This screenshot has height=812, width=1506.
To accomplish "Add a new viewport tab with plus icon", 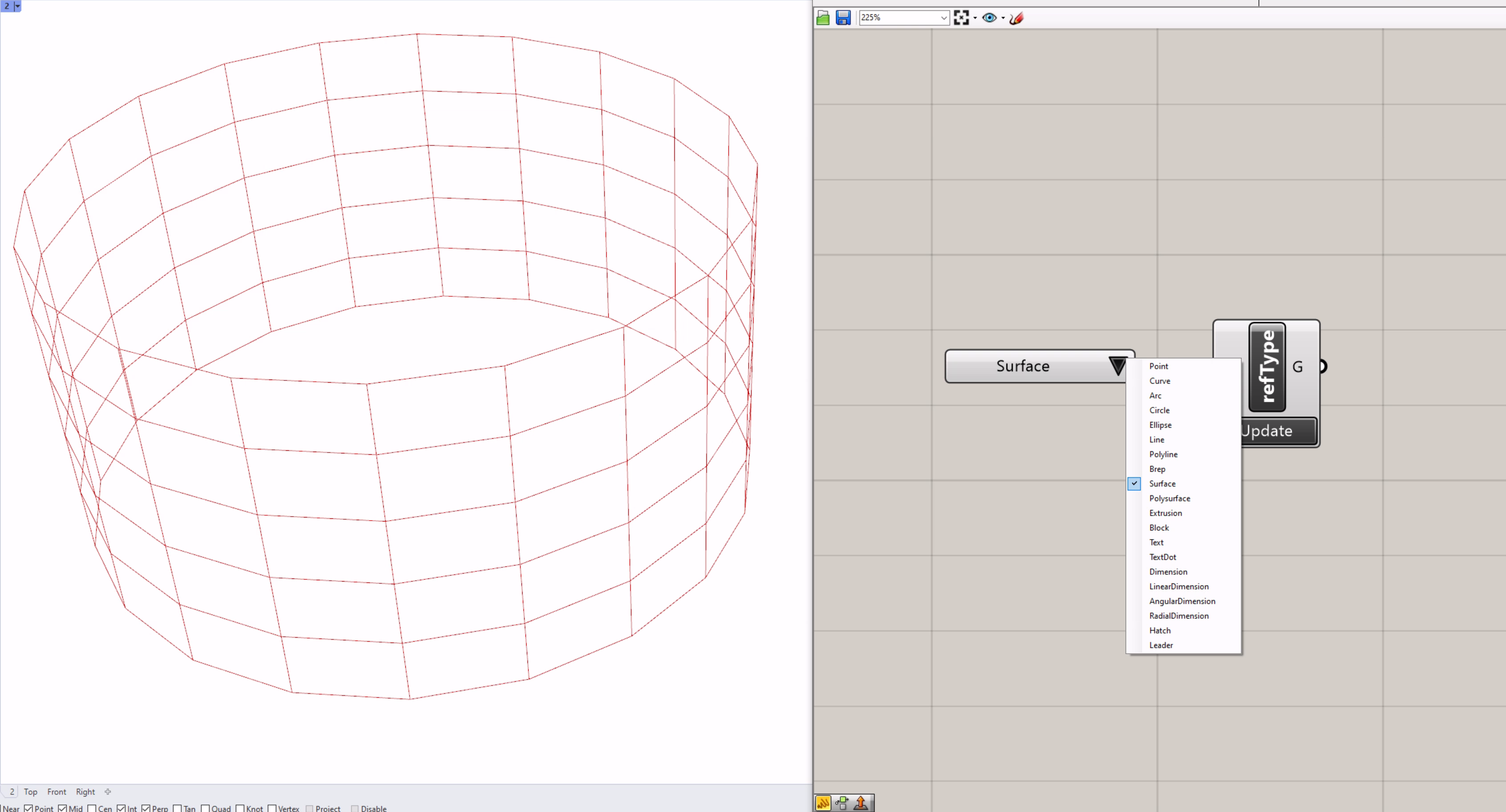I will click(108, 792).
